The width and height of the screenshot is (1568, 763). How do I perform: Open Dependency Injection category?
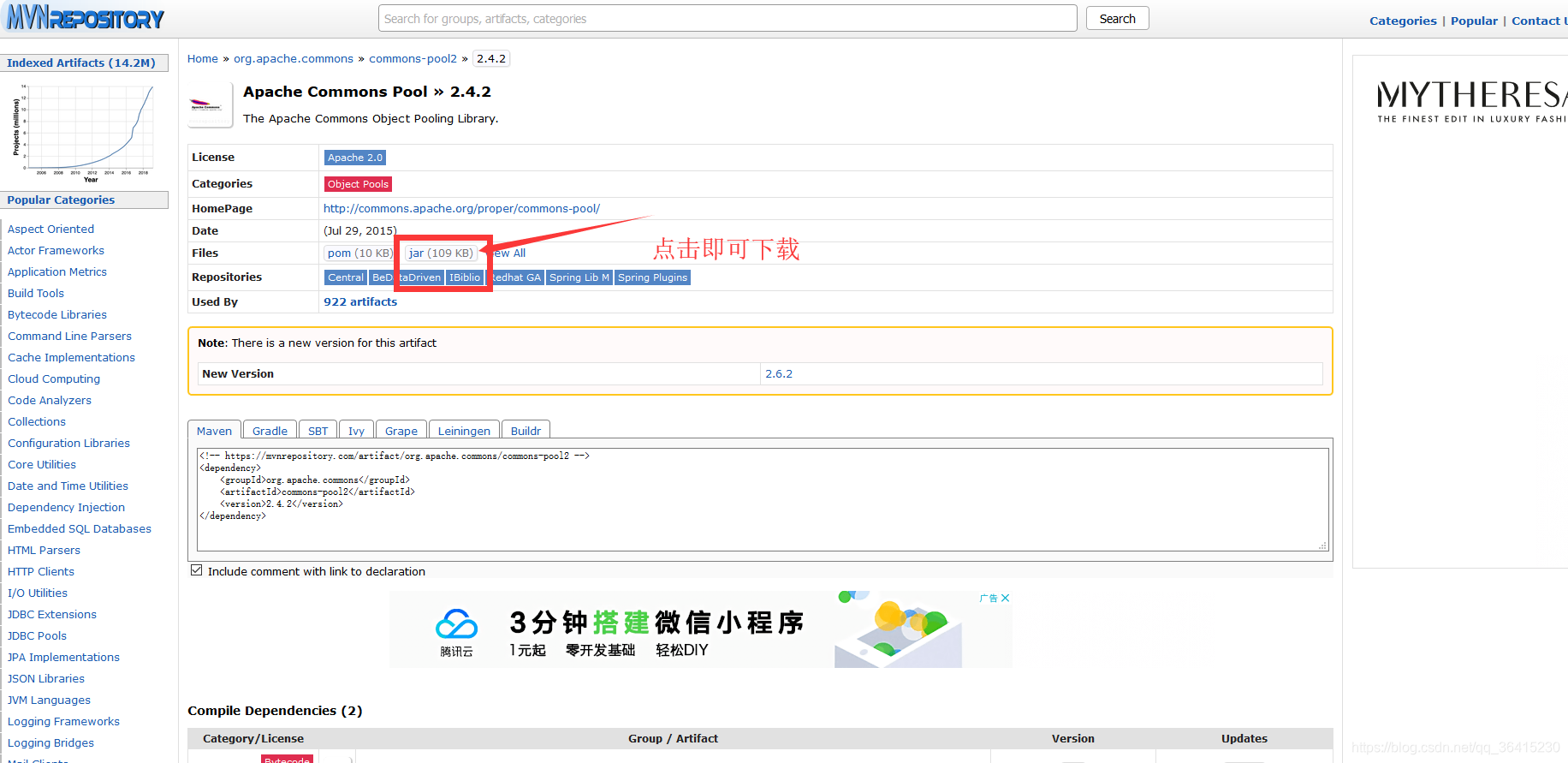coord(66,507)
